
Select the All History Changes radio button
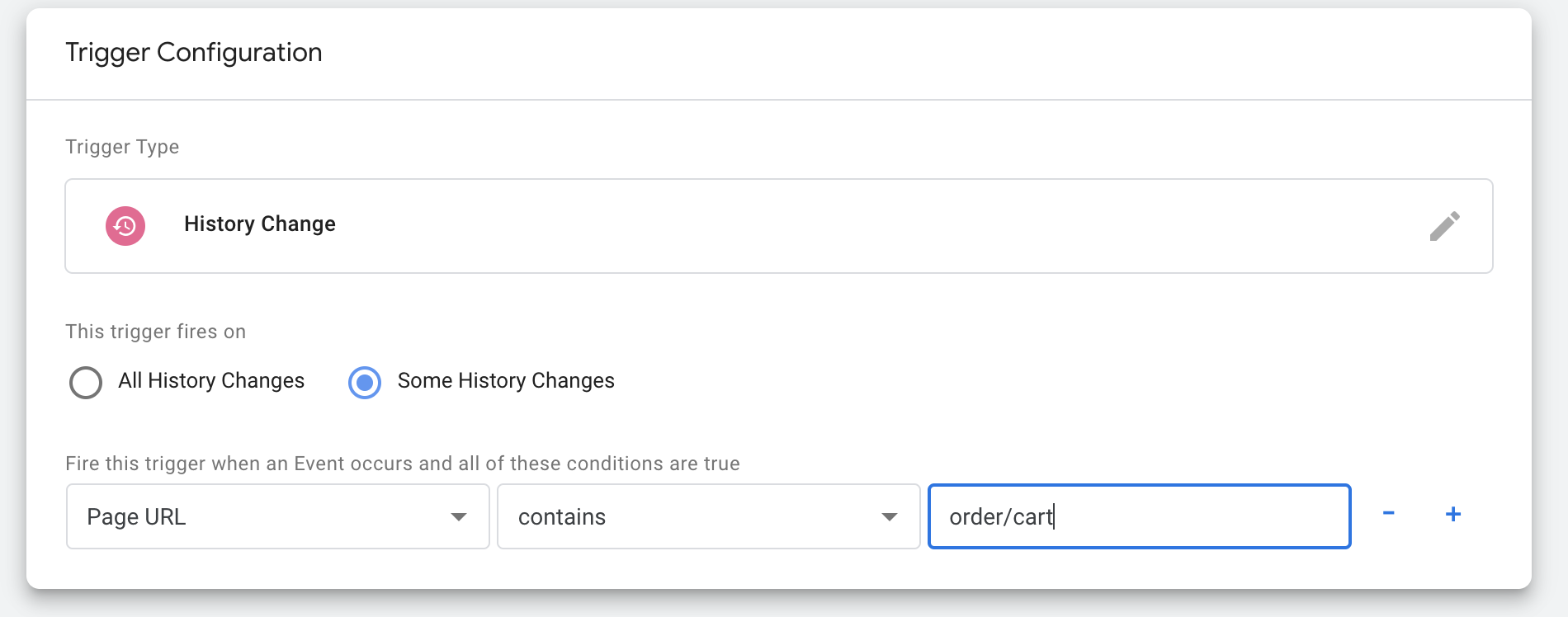[86, 383]
